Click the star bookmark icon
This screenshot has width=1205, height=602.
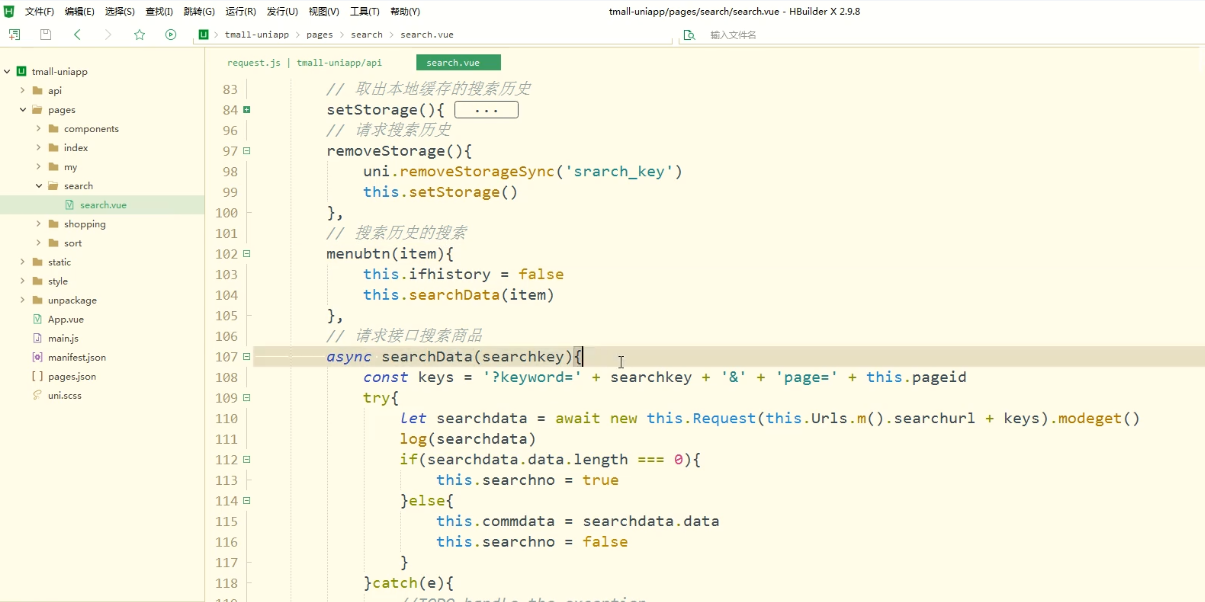(140, 35)
